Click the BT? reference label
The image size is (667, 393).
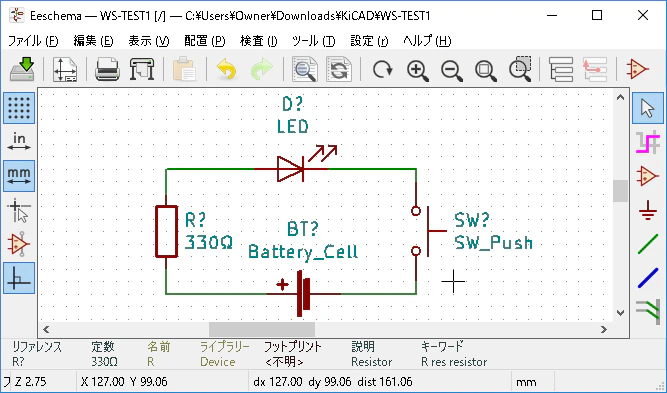coord(302,229)
